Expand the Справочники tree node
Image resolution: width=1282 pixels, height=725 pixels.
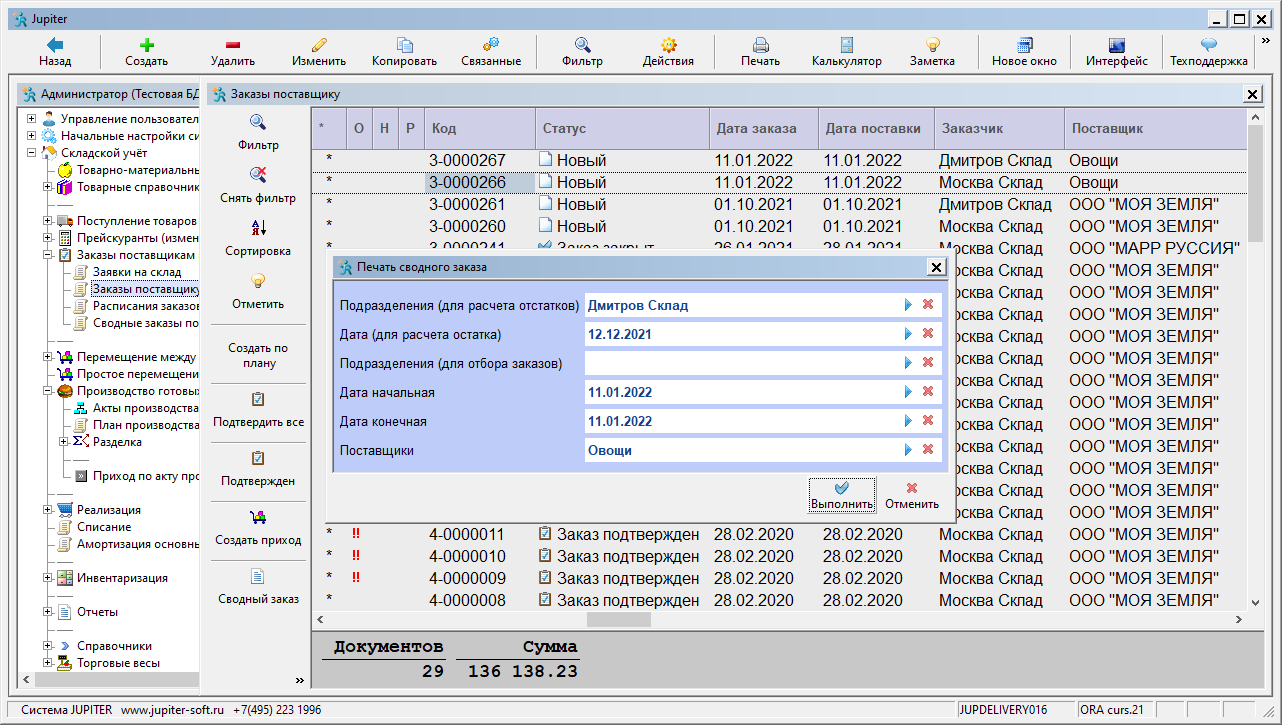point(48,646)
